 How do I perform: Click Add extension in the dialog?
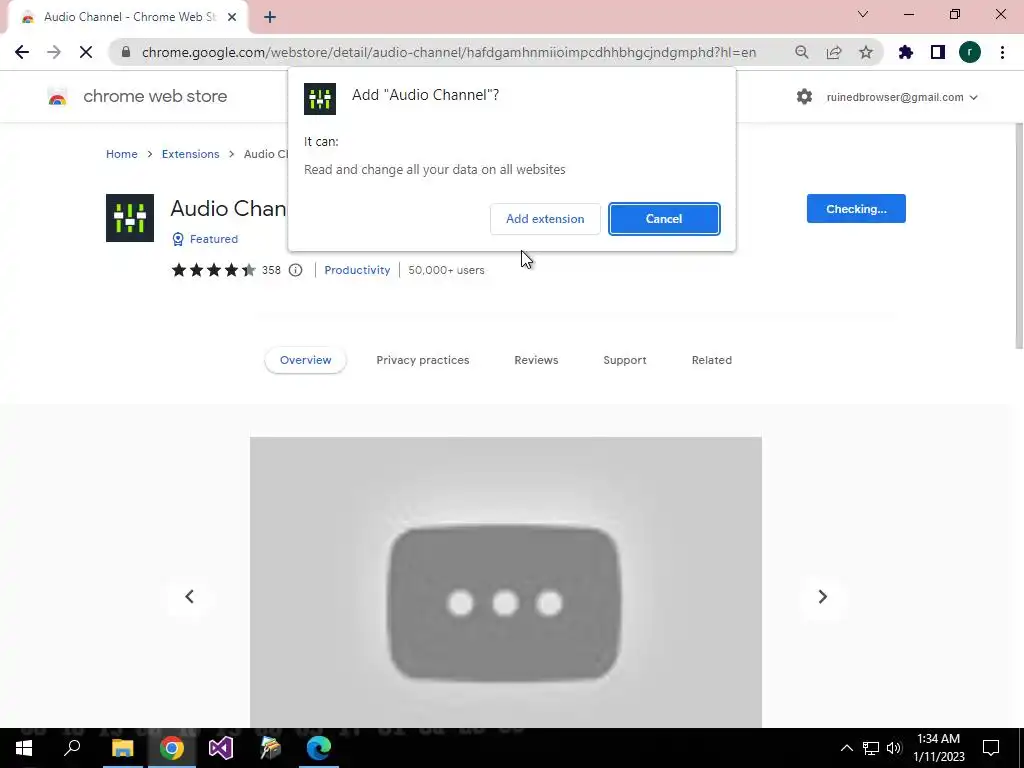[x=545, y=219]
